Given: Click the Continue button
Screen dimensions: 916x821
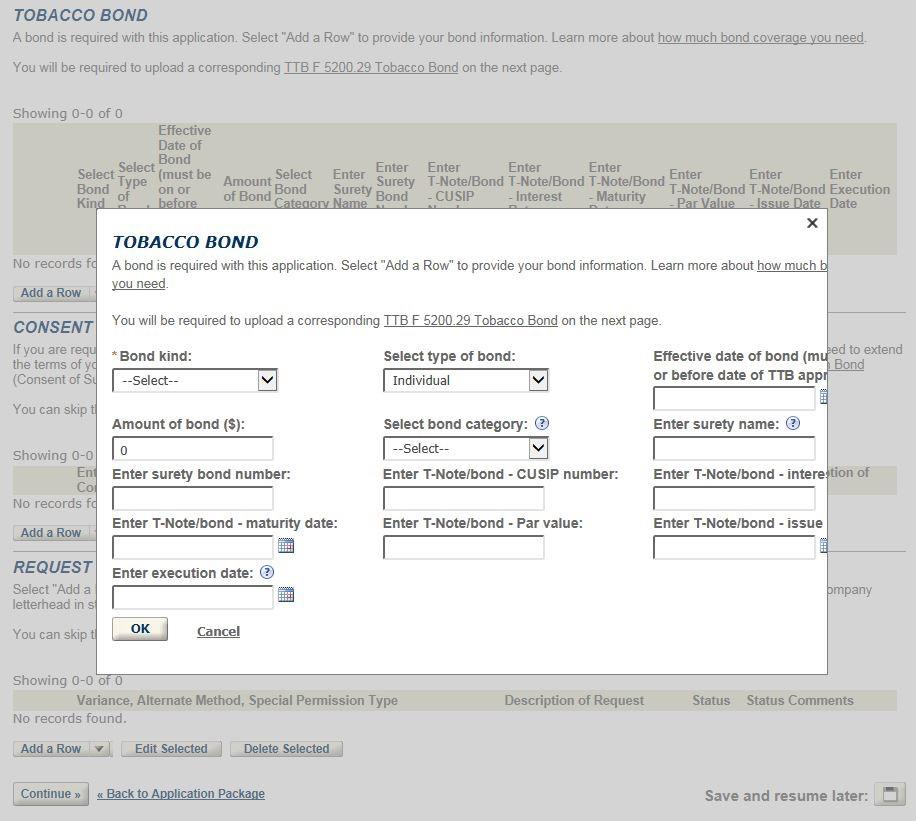Looking at the screenshot, I should click(x=50, y=794).
